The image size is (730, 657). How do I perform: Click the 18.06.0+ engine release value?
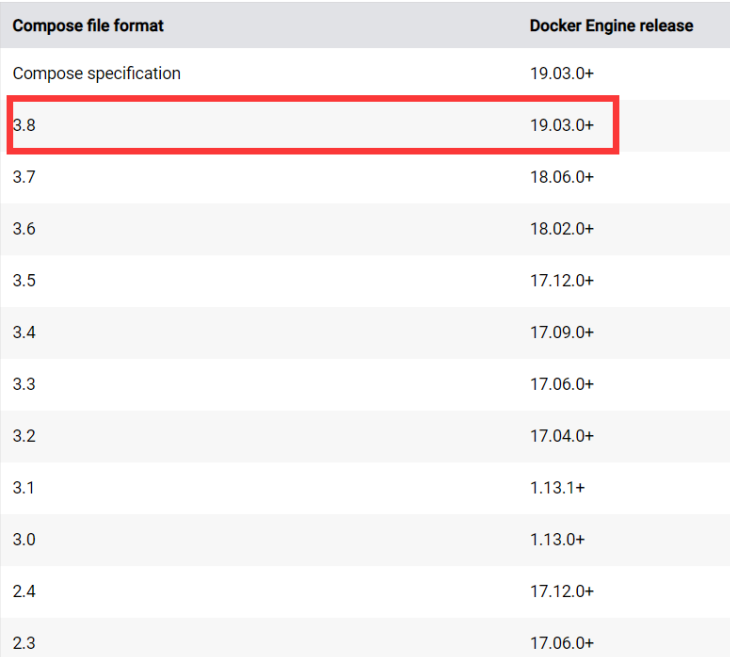coord(562,177)
